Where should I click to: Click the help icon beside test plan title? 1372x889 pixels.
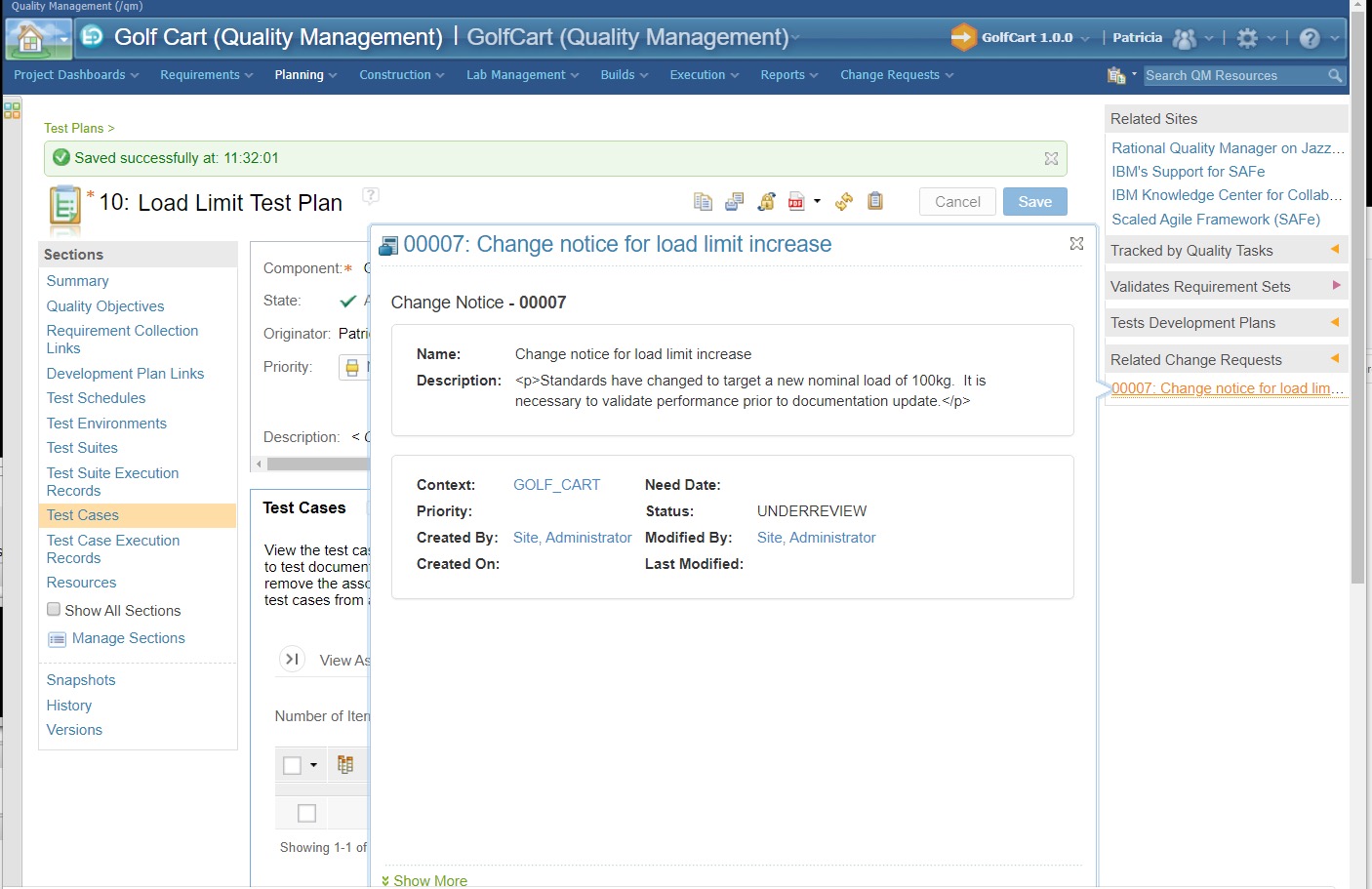371,195
